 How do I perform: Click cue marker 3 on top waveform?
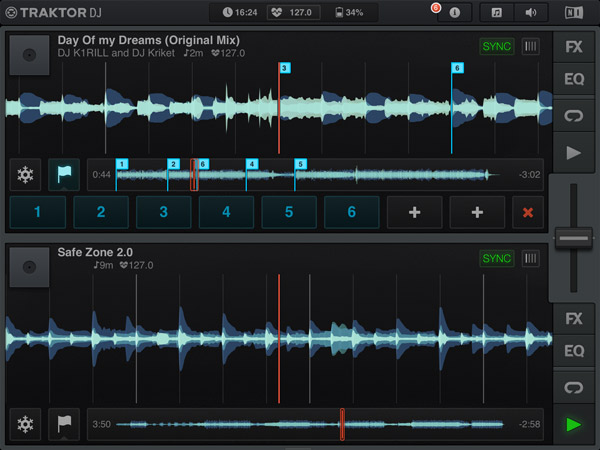click(x=284, y=68)
